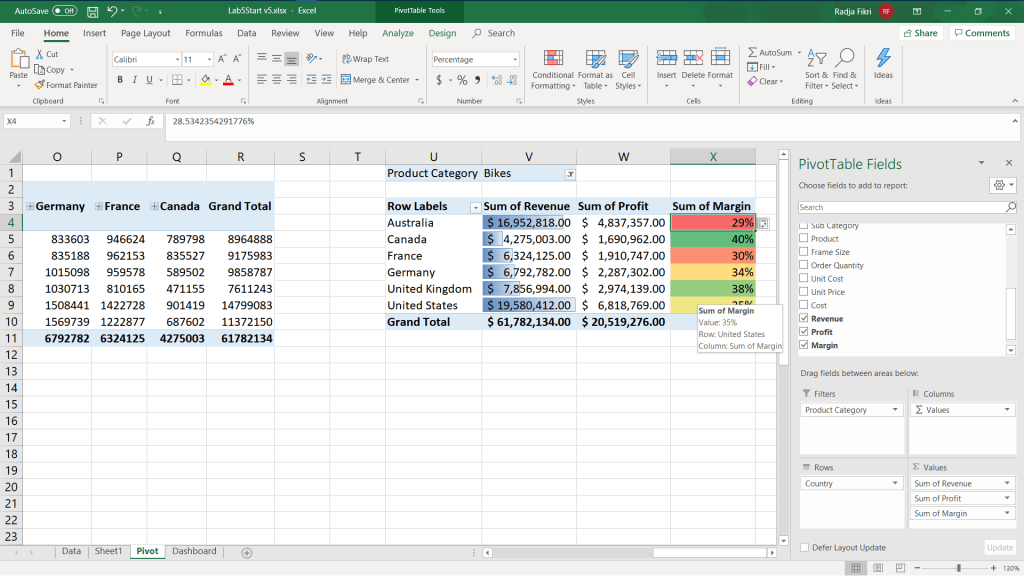This screenshot has width=1024, height=576.
Task: Enable the Defer Layout Update checkbox
Action: pos(805,547)
